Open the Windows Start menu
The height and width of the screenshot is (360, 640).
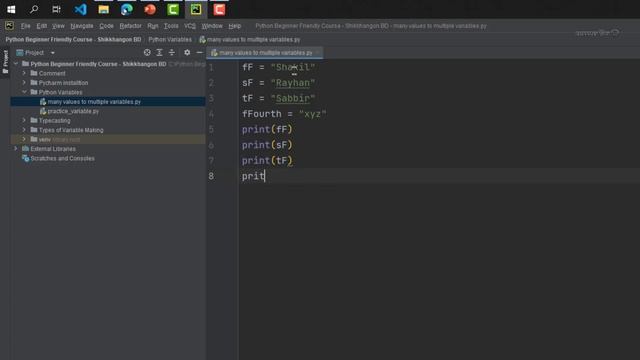pyautogui.click(x=11, y=9)
